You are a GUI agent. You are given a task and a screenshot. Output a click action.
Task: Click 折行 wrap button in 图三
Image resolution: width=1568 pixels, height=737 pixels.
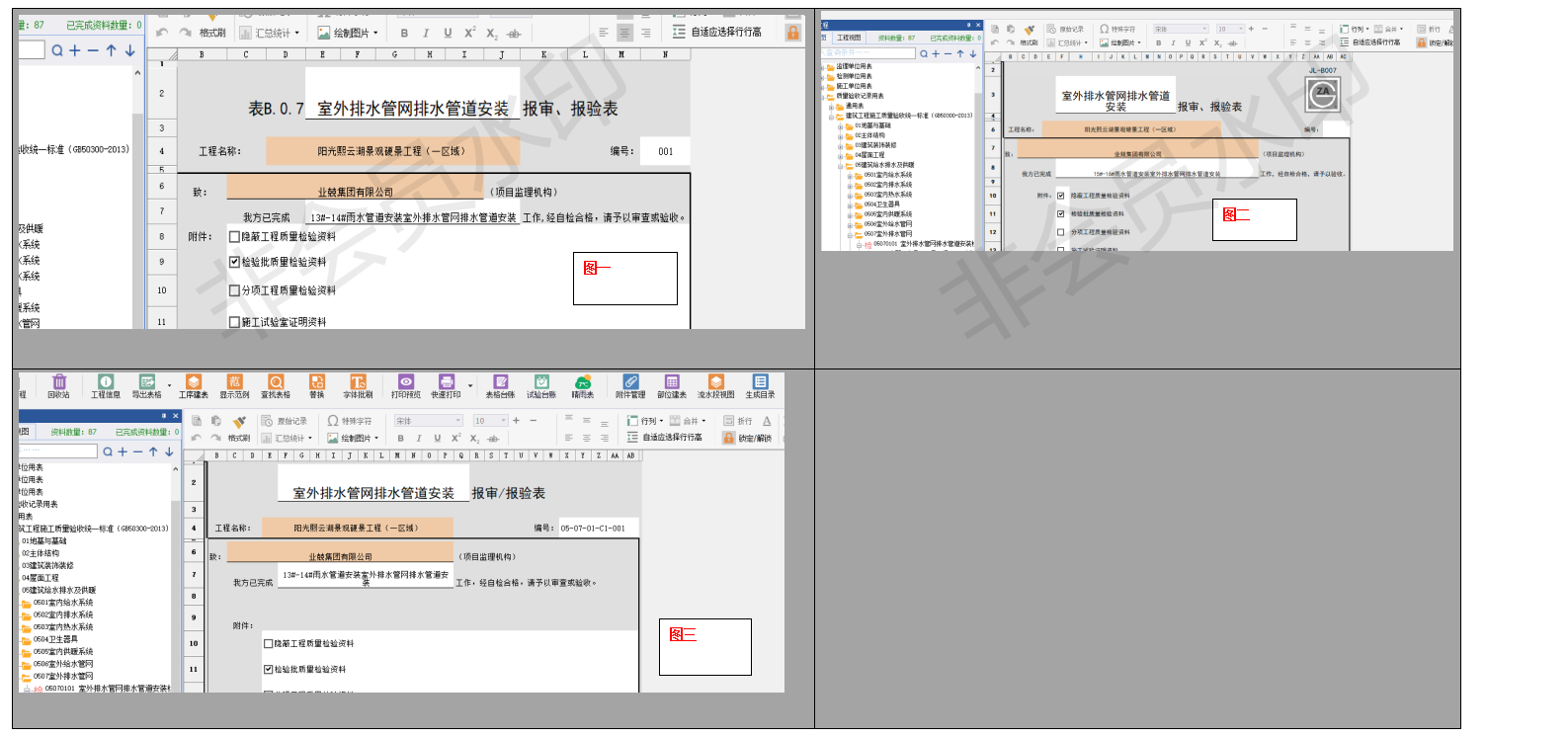[x=738, y=421]
